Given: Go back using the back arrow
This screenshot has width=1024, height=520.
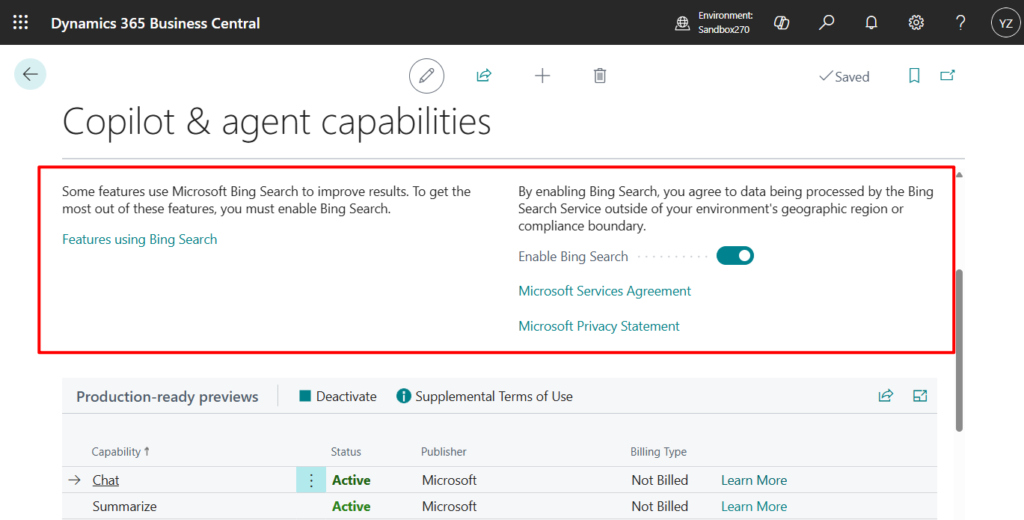Looking at the screenshot, I should pos(30,74).
